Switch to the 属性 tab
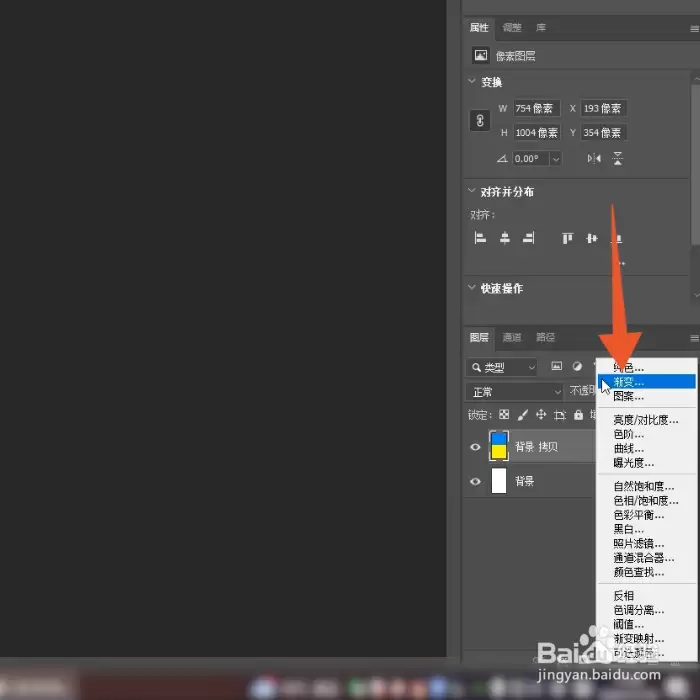700x700 pixels. [479, 28]
